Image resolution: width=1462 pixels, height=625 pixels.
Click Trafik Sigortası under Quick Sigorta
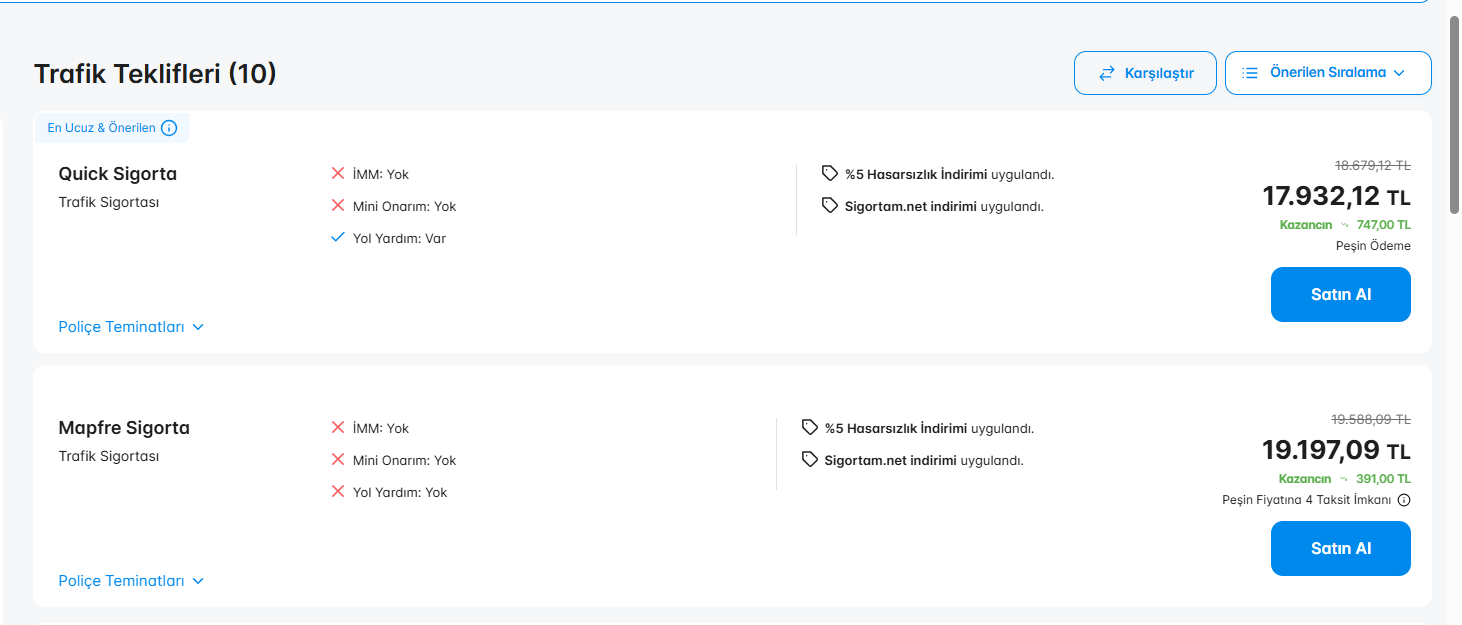tap(109, 202)
